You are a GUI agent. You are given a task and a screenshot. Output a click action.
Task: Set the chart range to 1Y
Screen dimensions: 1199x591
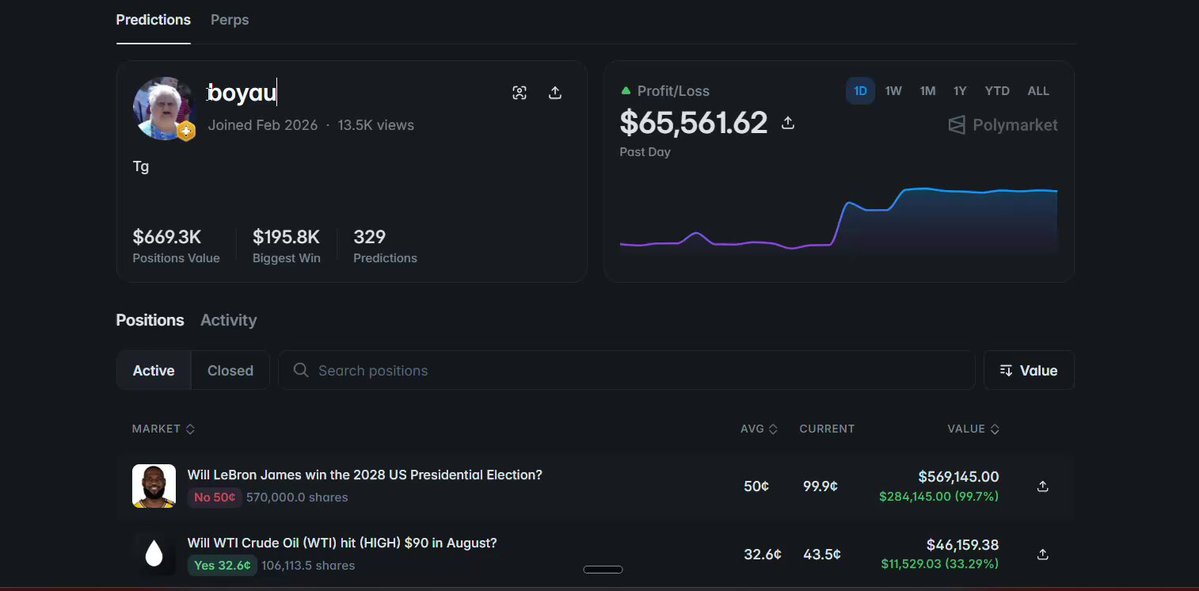pos(960,91)
